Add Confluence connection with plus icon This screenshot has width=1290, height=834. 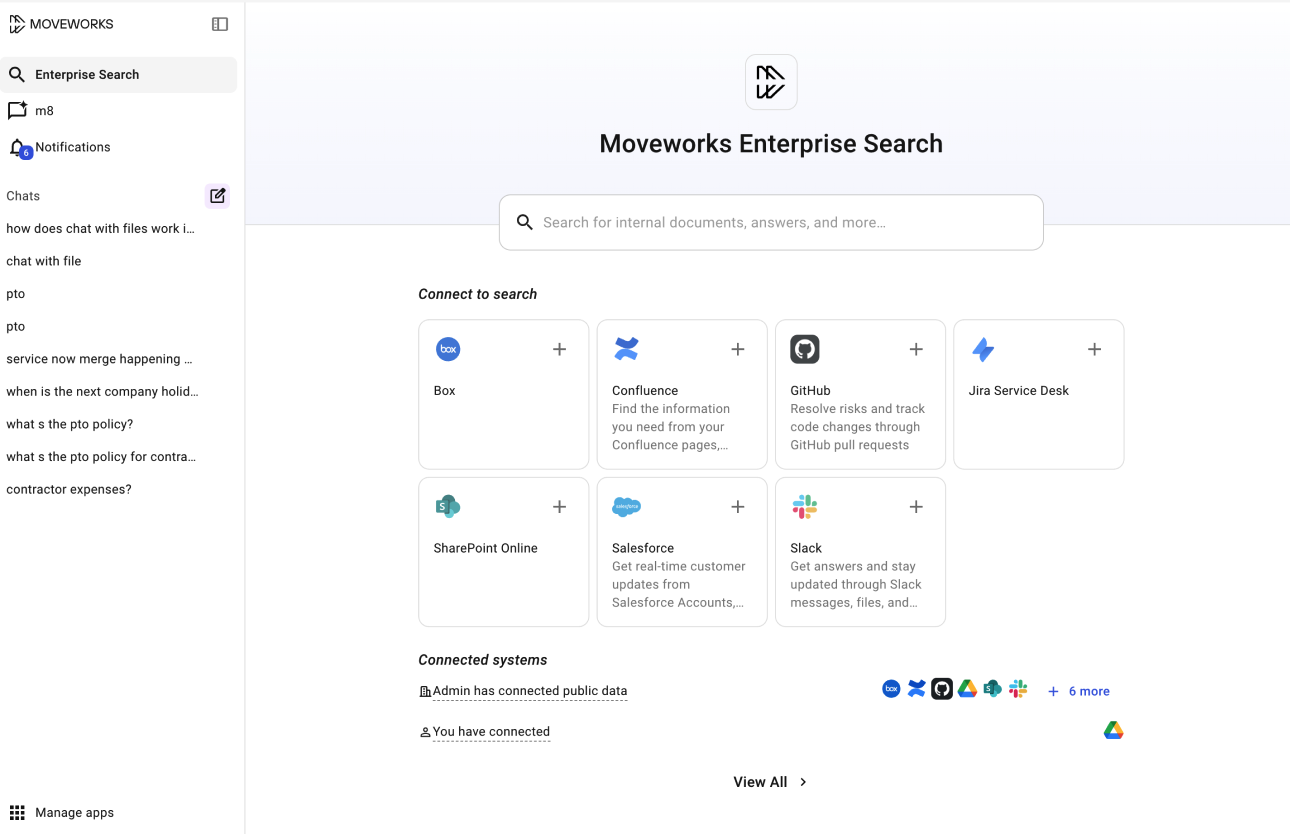coord(738,349)
